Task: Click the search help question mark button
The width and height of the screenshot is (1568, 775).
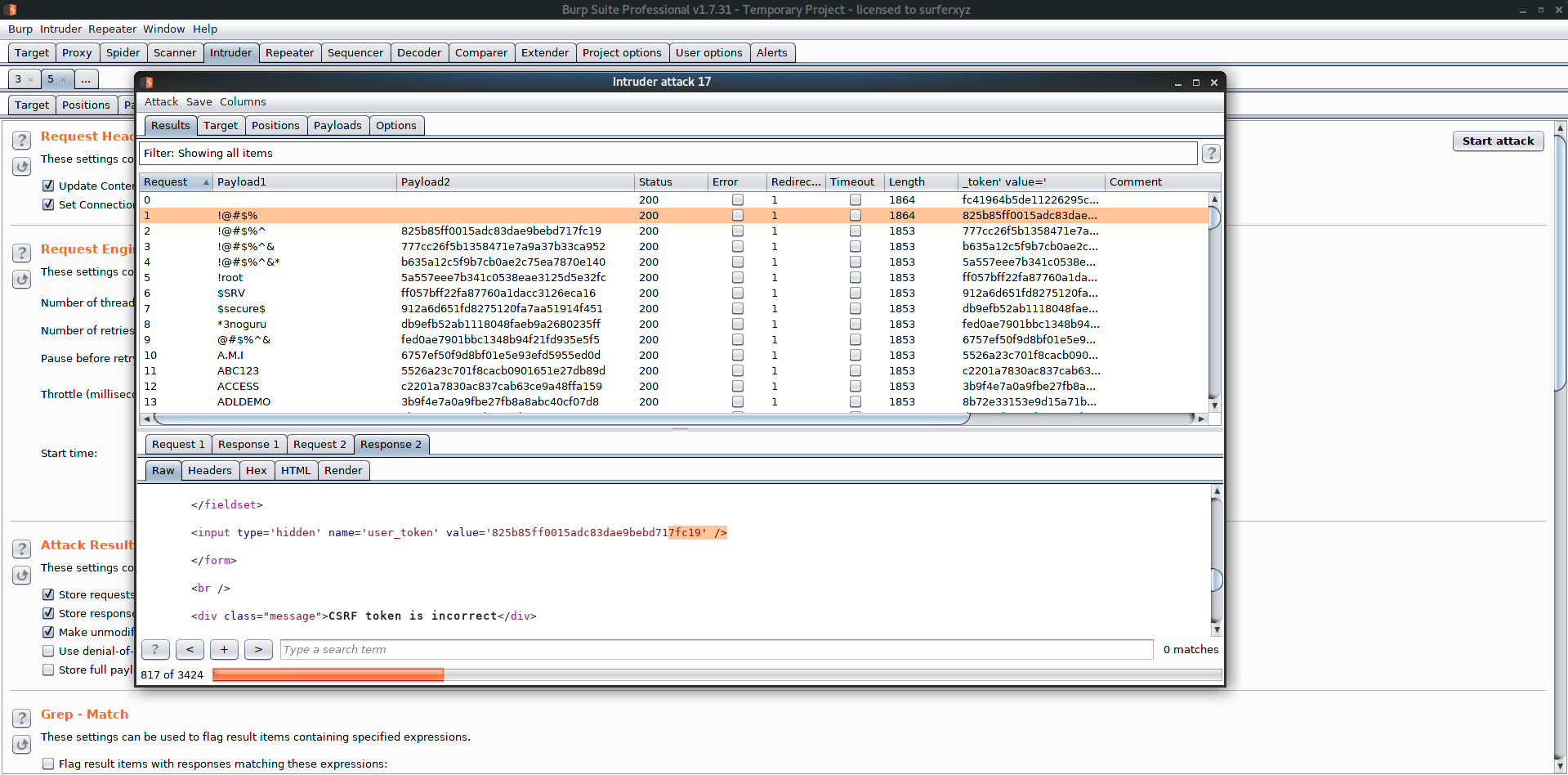Action: pyautogui.click(x=155, y=649)
